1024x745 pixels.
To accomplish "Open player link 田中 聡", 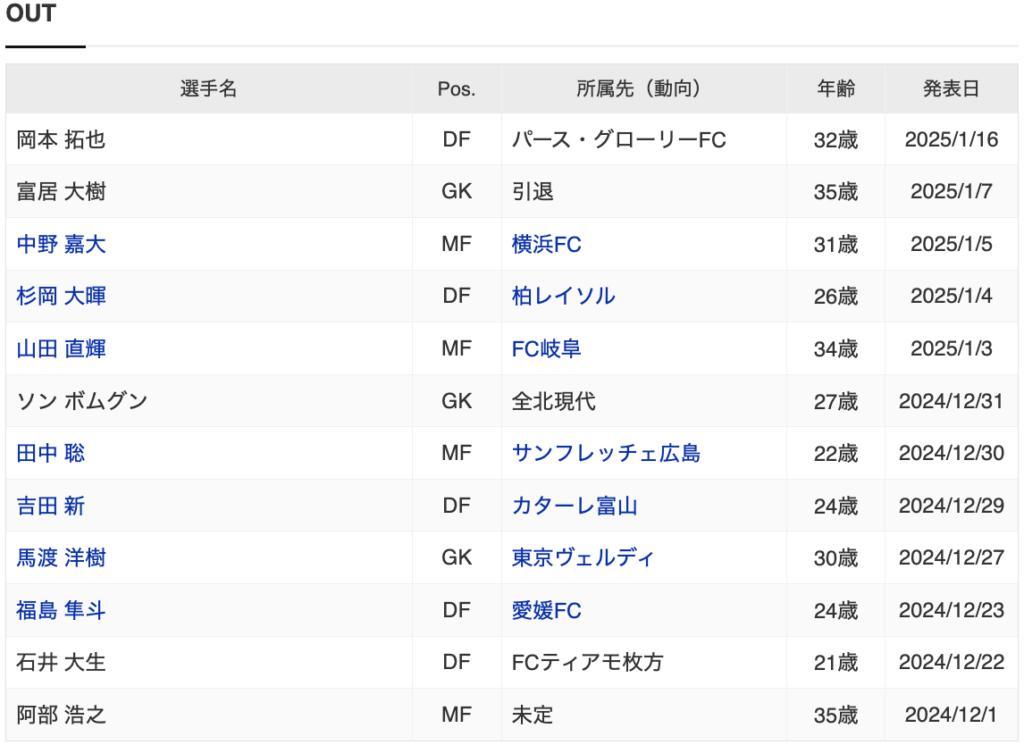I will (x=51, y=453).
